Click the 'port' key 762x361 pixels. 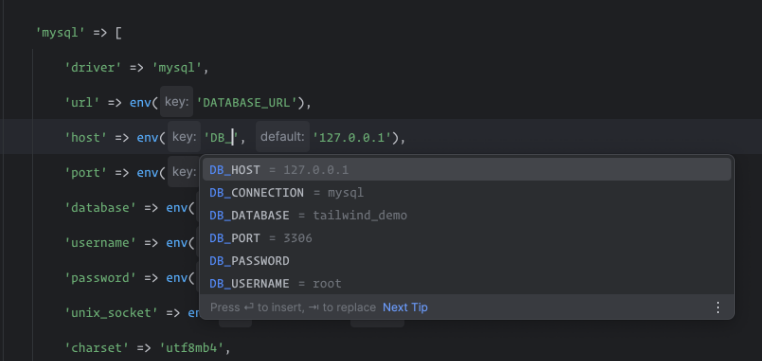86,172
